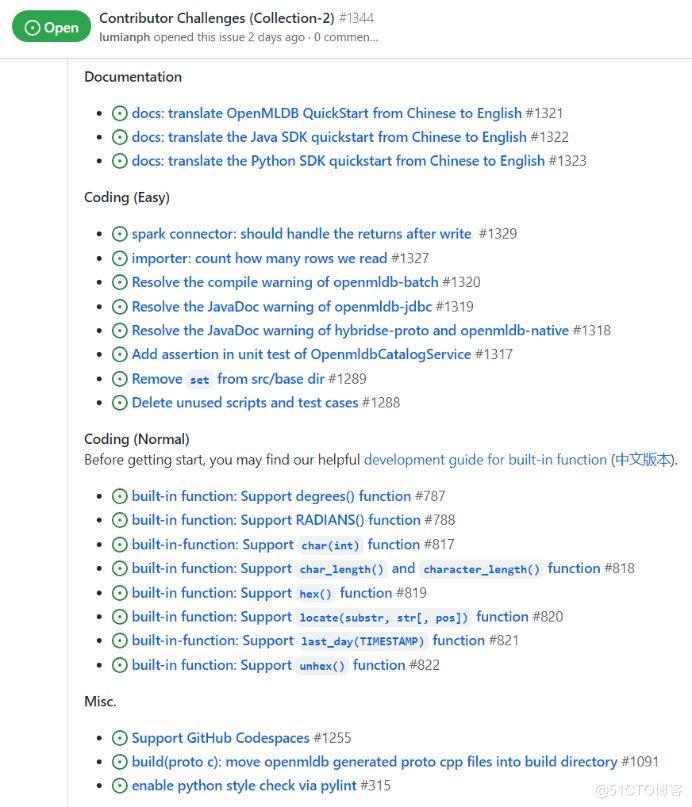Open the build(proto c) move generated files issue
692x807 pixels.
[375, 762]
